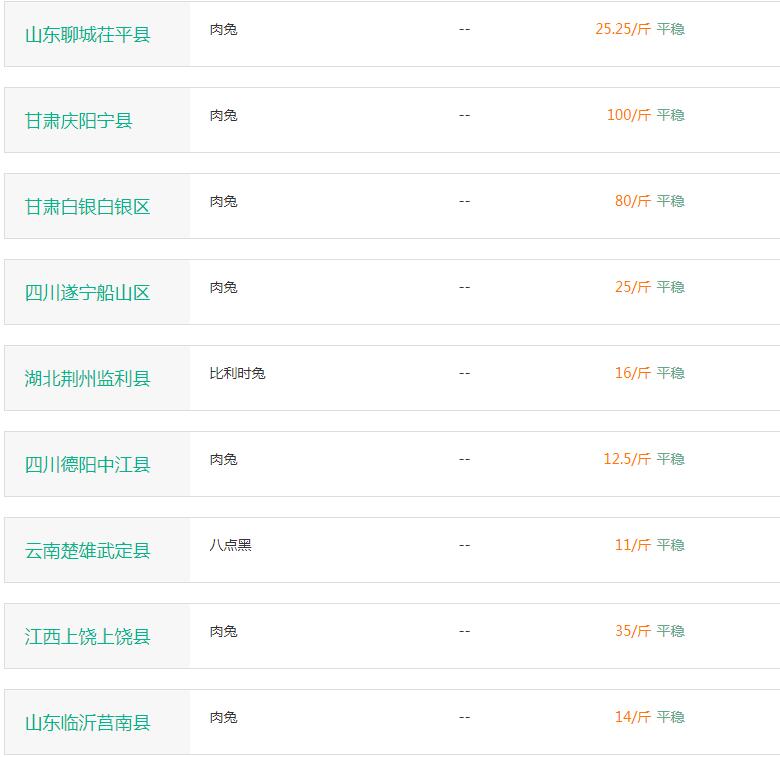Screen dimensions: 780x757
Task: Click the 14/斤 price value
Action: click(x=632, y=717)
